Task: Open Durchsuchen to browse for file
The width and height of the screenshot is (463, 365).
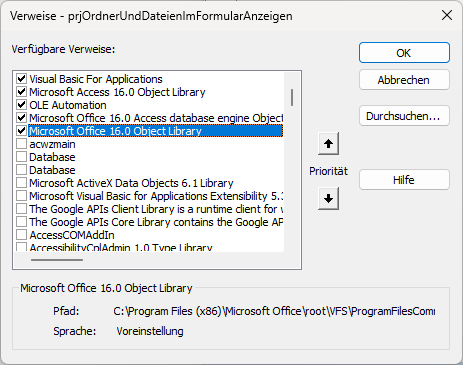Action: point(404,116)
